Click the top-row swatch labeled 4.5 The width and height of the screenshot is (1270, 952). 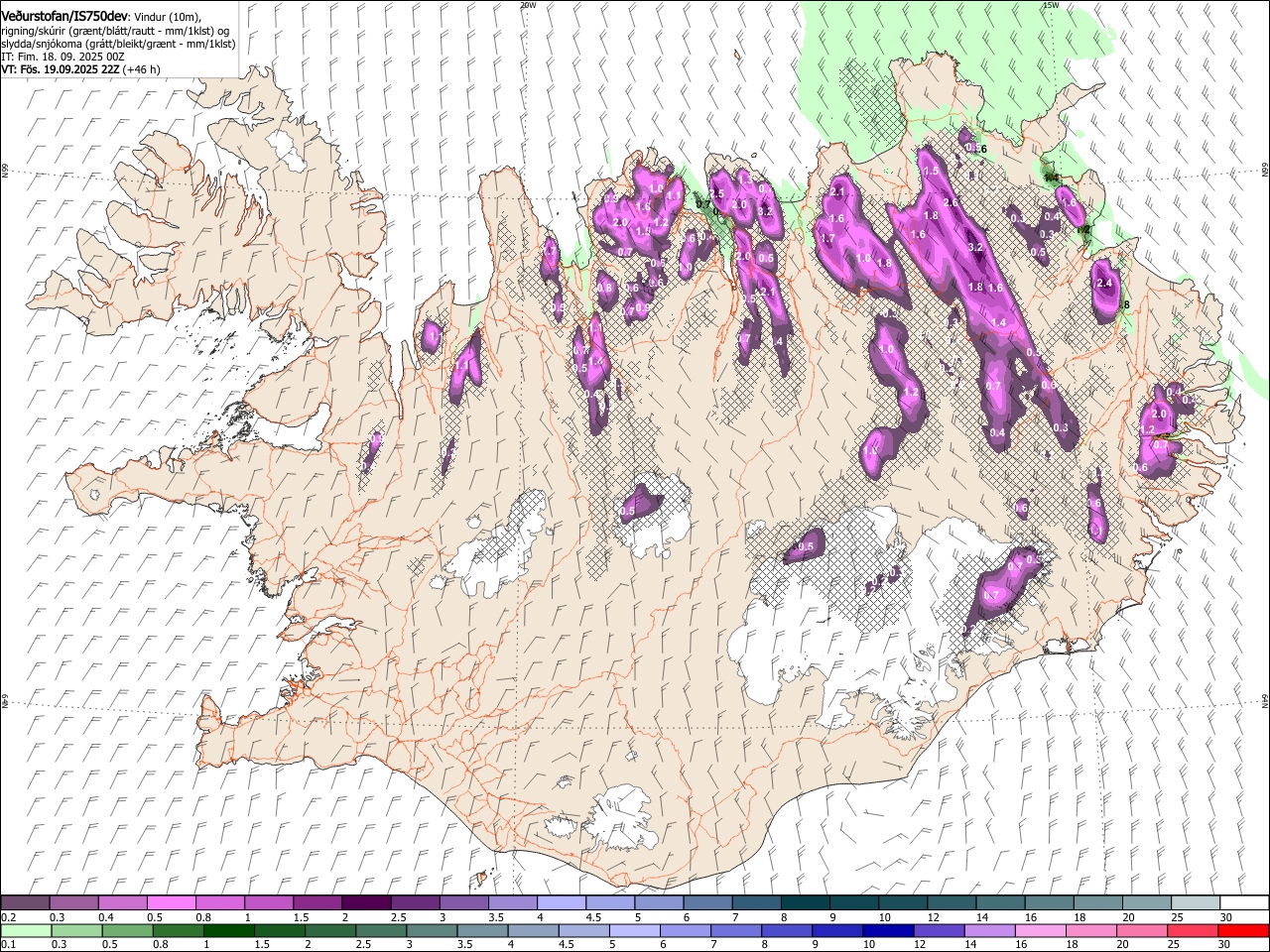pyautogui.click(x=609, y=903)
